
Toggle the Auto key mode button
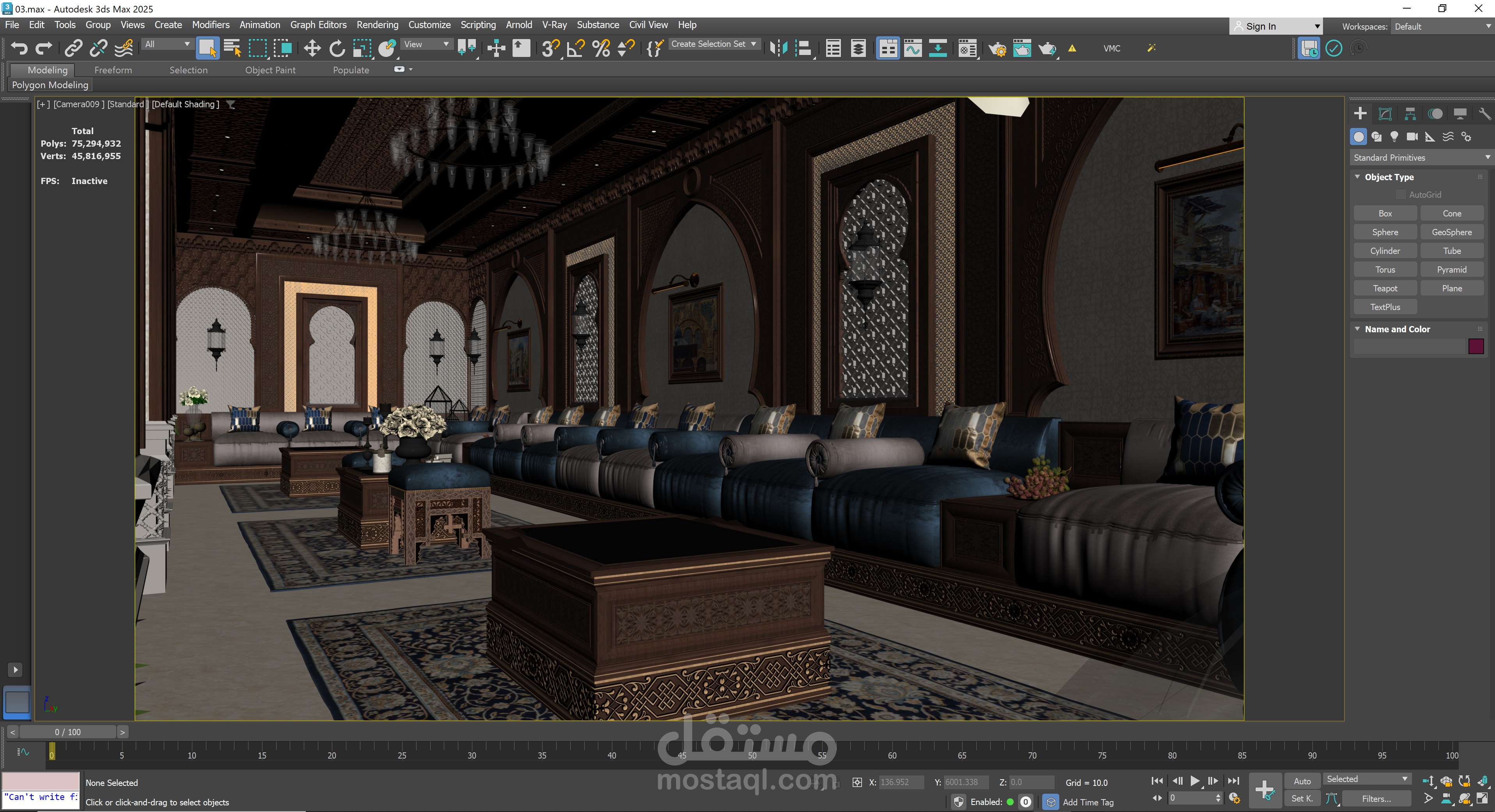pos(1302,781)
